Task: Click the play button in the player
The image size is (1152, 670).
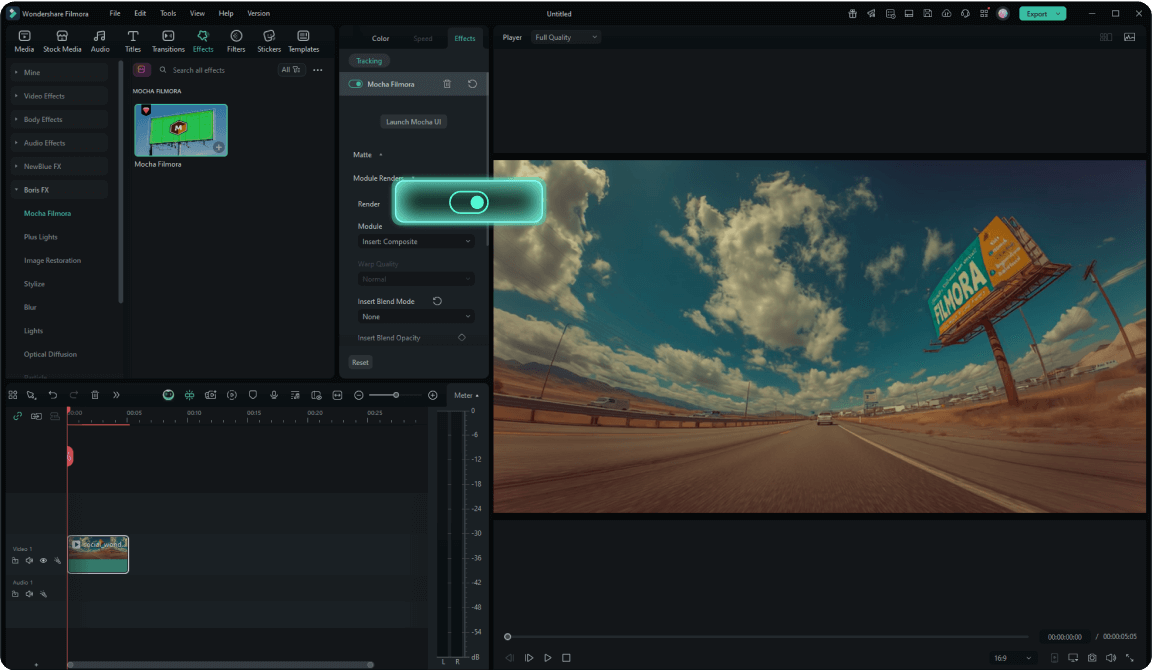Action: [x=547, y=658]
